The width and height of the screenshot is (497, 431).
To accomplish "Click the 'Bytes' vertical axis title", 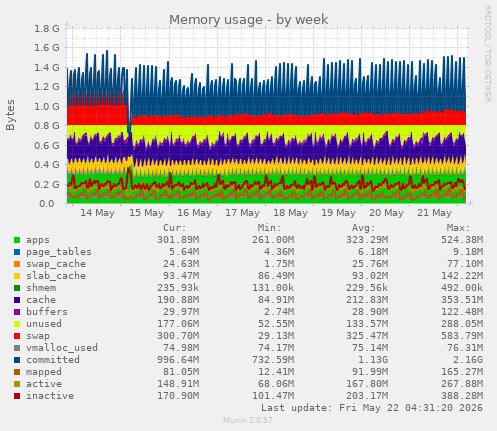I will [x=10, y=115].
